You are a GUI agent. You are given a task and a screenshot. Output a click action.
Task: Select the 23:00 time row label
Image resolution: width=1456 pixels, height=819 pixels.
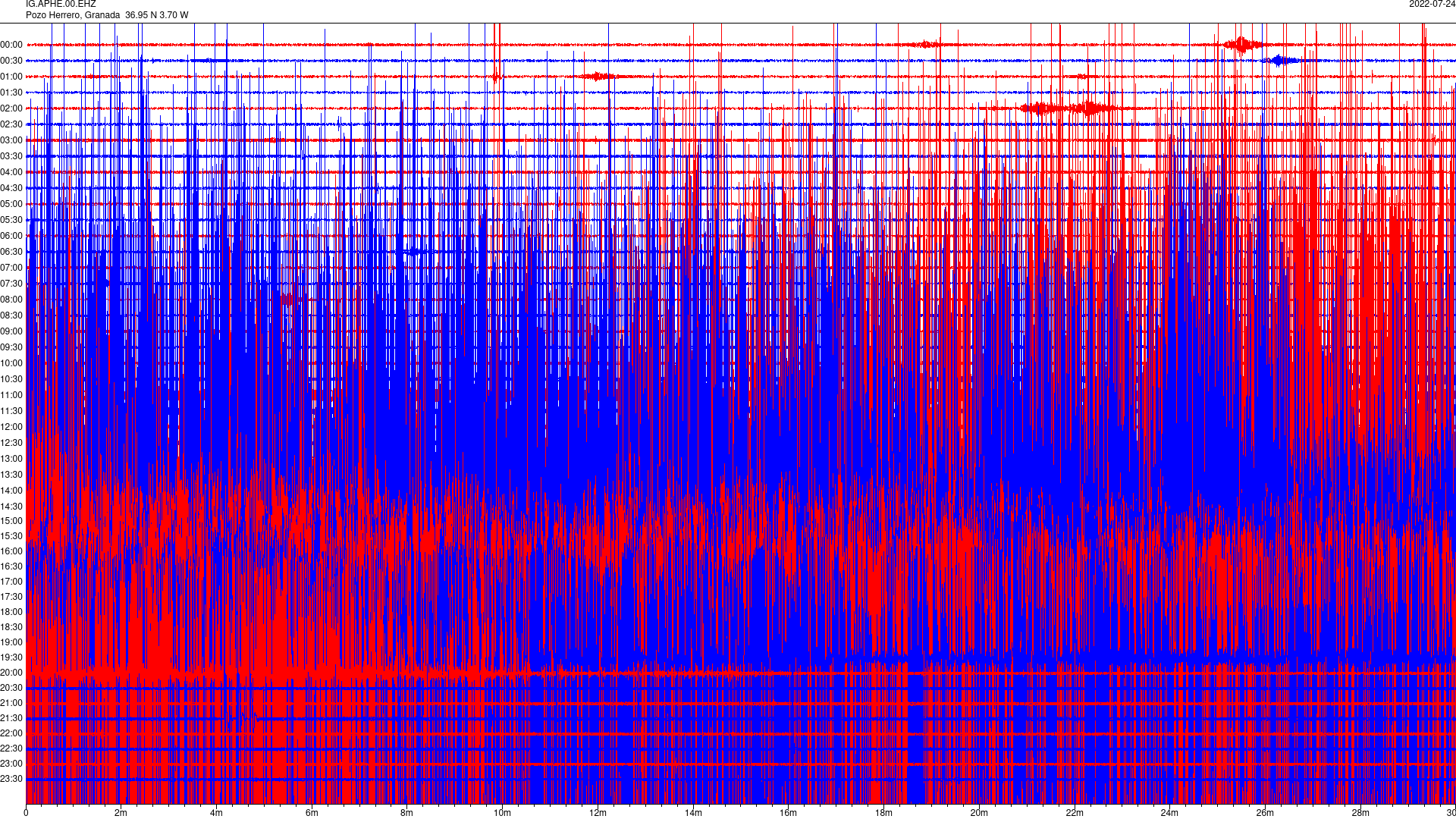coord(11,764)
